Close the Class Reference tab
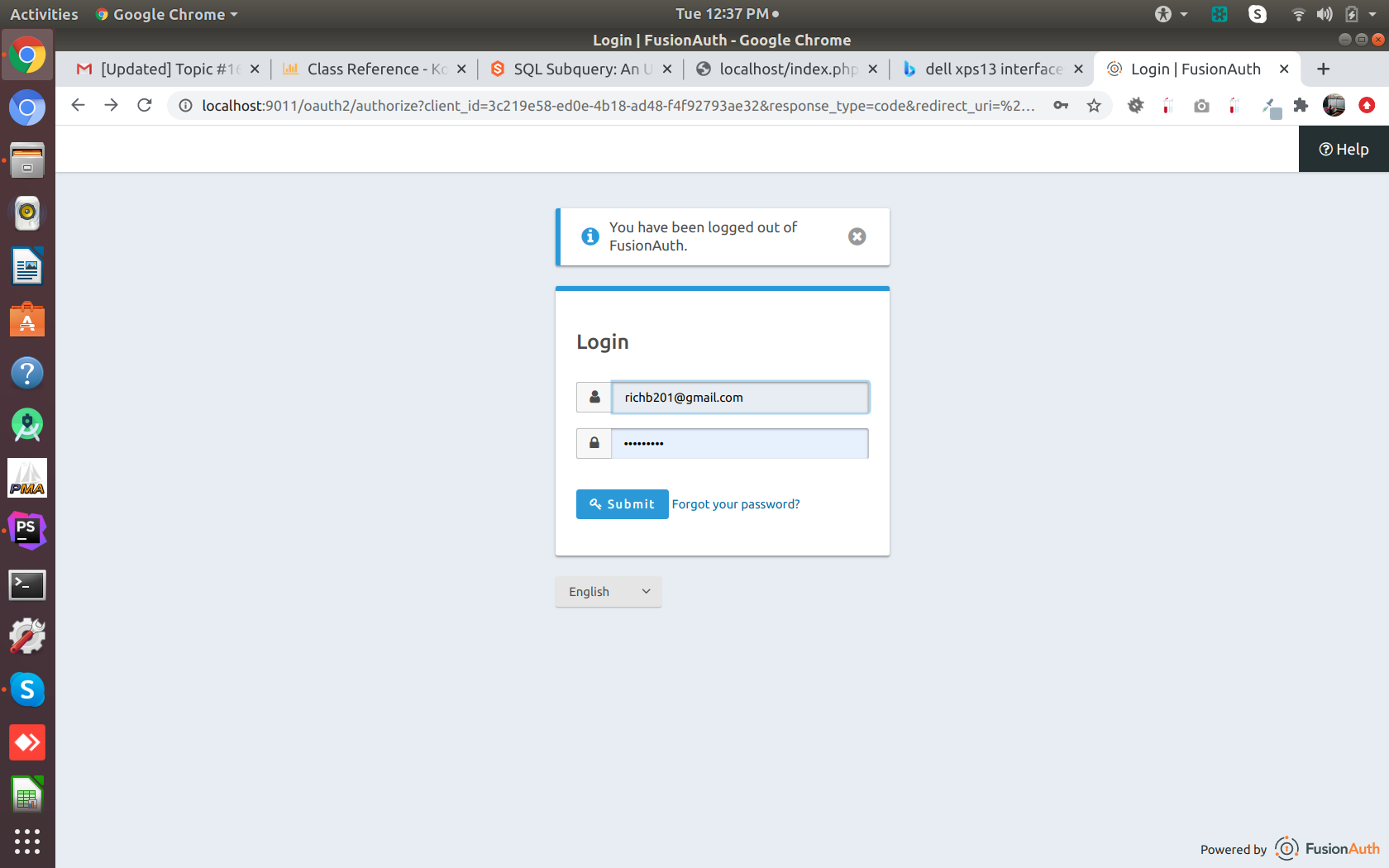The image size is (1389, 868). [461, 69]
